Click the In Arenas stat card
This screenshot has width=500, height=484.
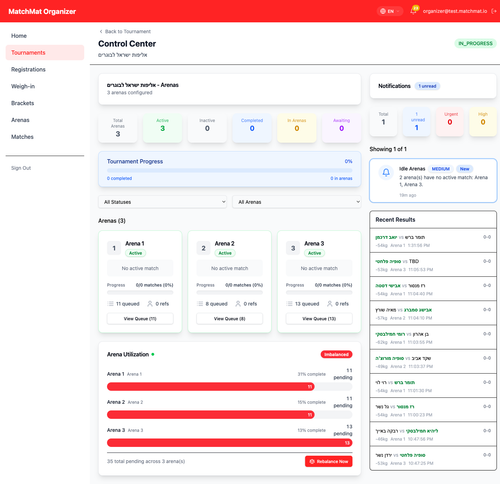click(x=297, y=128)
